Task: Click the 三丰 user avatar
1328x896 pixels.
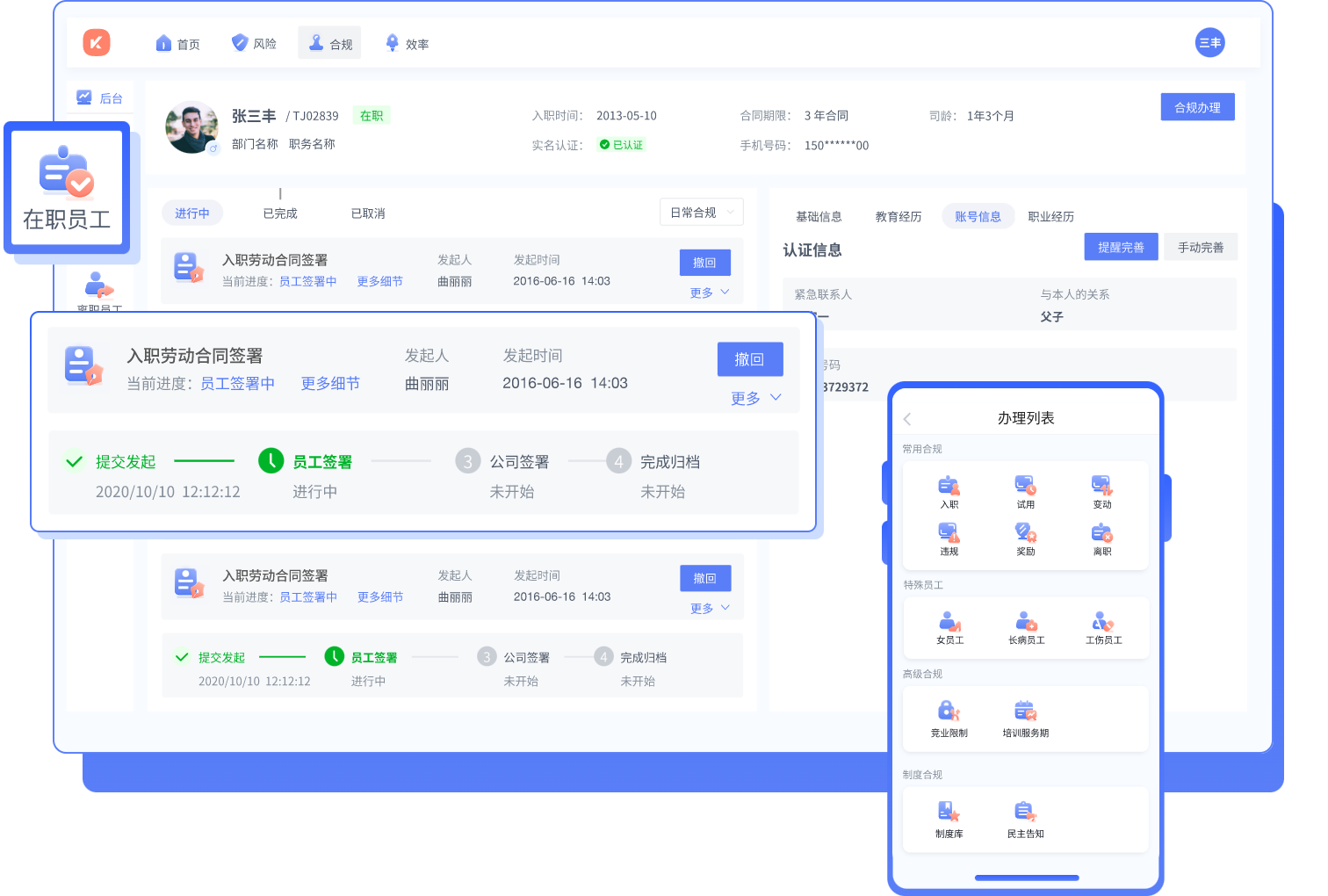Action: 1209,42
